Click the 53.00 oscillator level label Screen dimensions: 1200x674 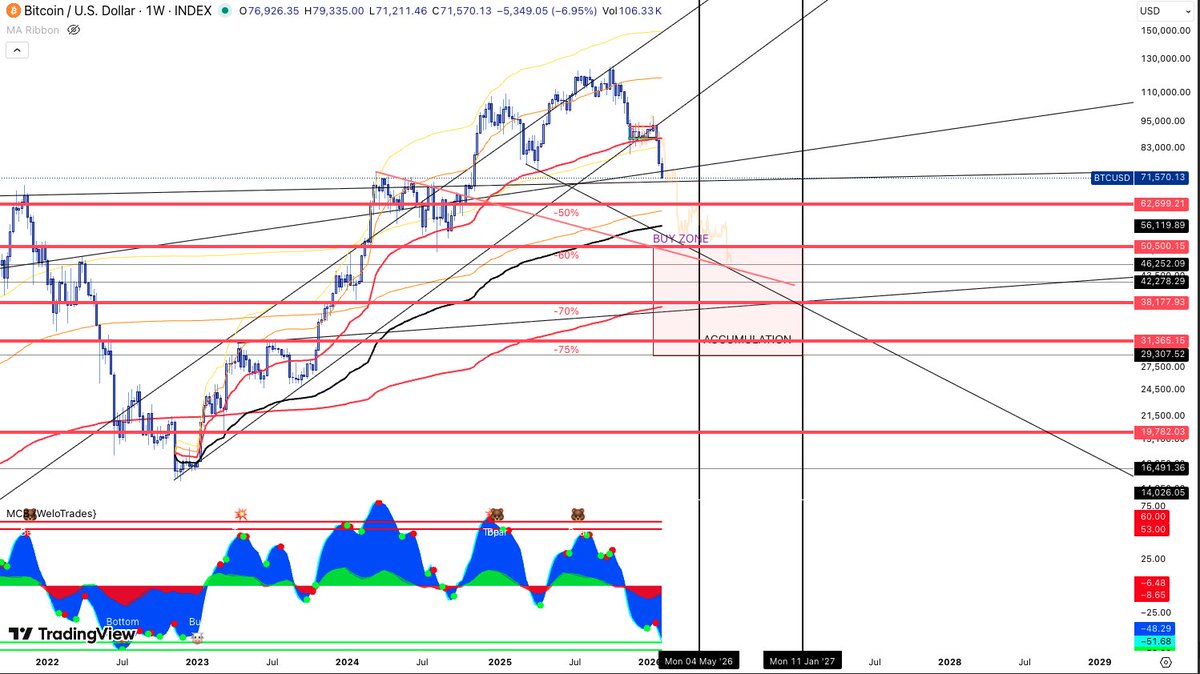[1151, 529]
